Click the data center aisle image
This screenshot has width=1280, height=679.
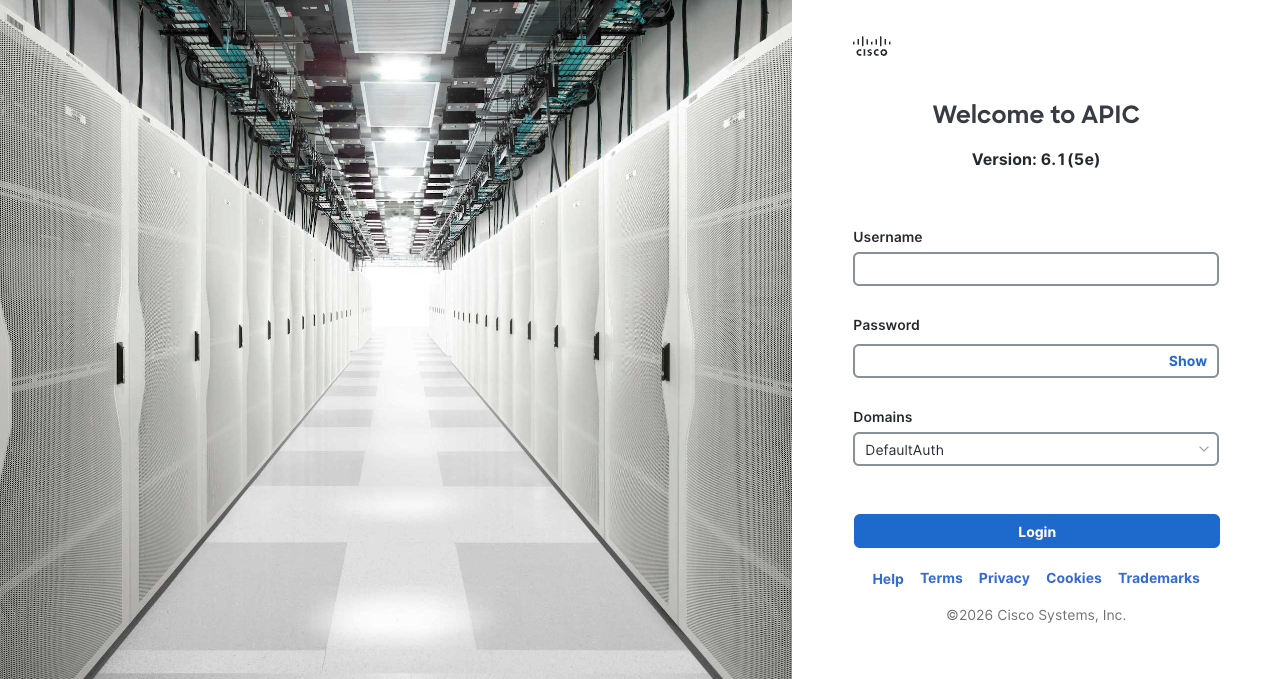click(x=395, y=340)
